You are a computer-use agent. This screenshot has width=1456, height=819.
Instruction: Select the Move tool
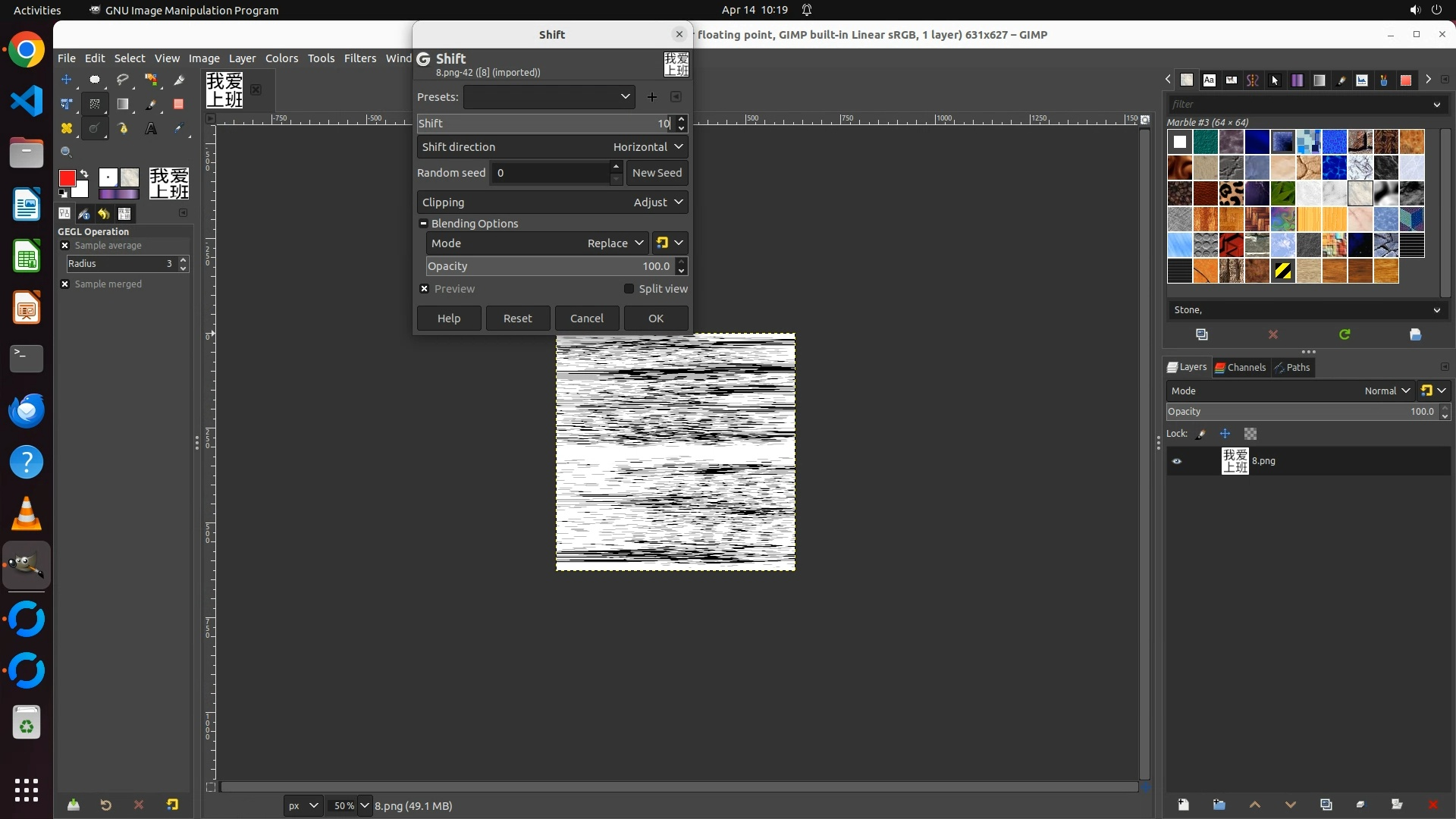pos(67,80)
